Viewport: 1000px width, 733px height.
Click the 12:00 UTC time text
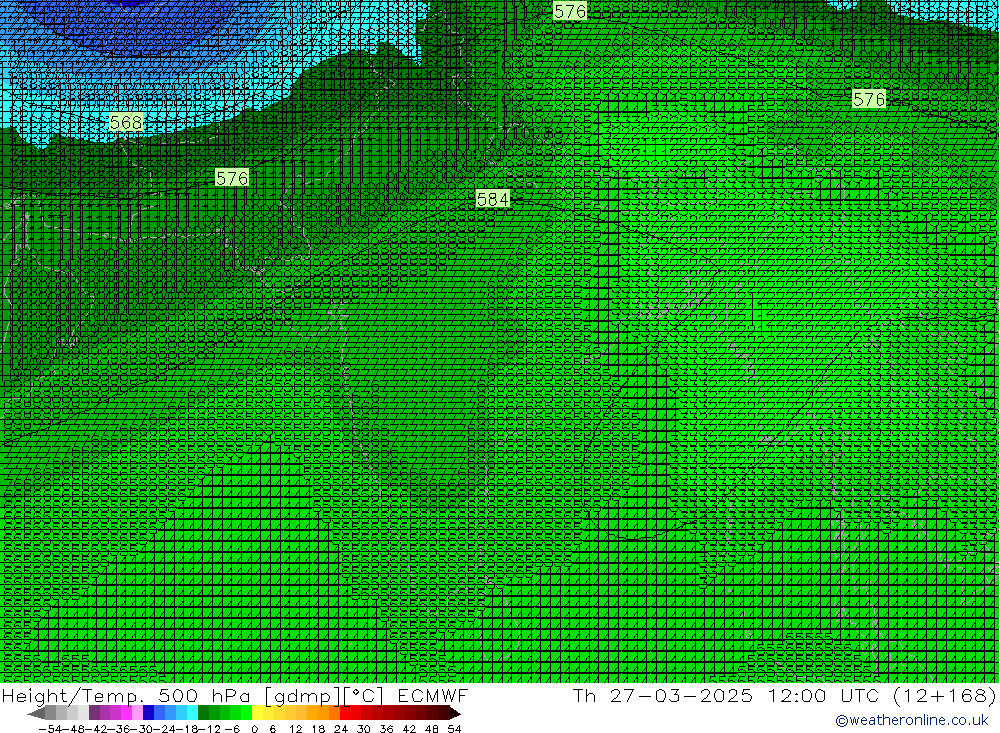pyautogui.click(x=823, y=695)
